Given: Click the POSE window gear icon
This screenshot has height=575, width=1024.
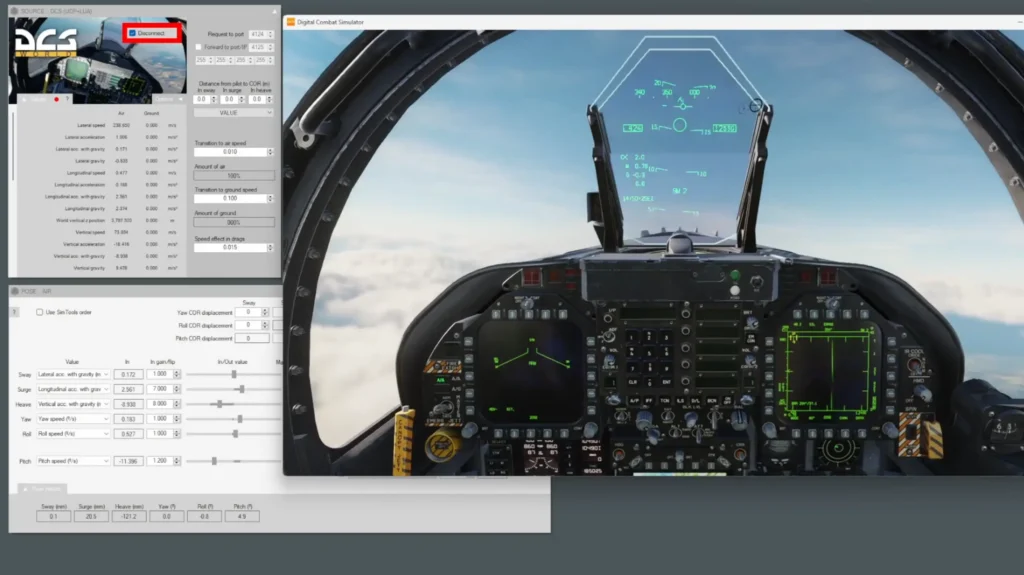Looking at the screenshot, I should pos(14,291).
